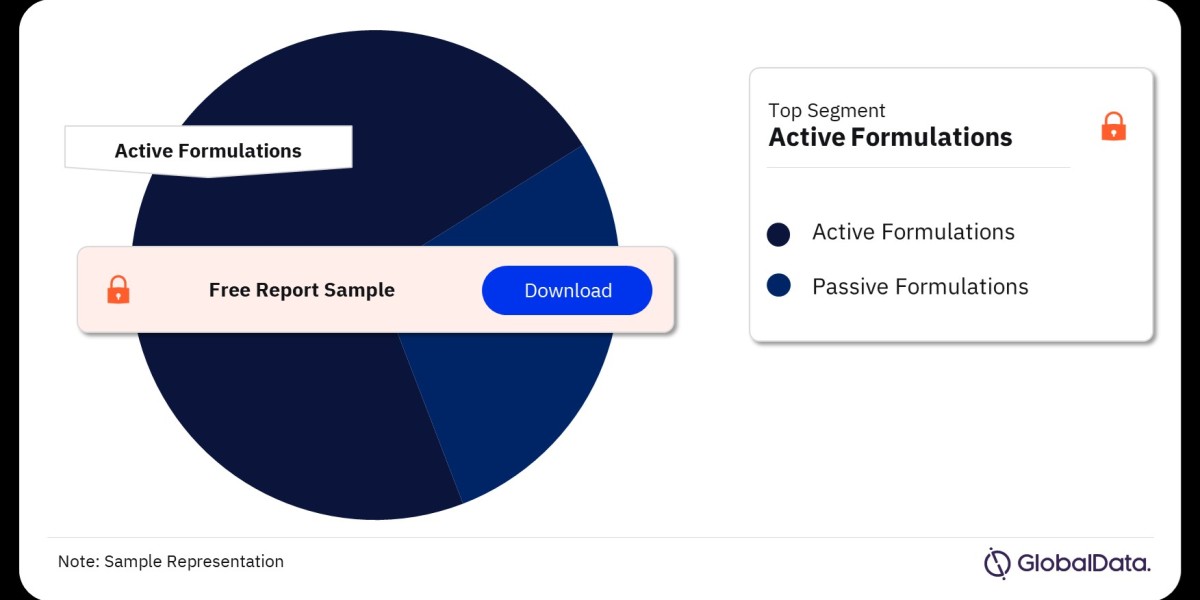This screenshot has height=600, width=1200.
Task: Click the GlobalData circular logo icon
Action: point(997,563)
